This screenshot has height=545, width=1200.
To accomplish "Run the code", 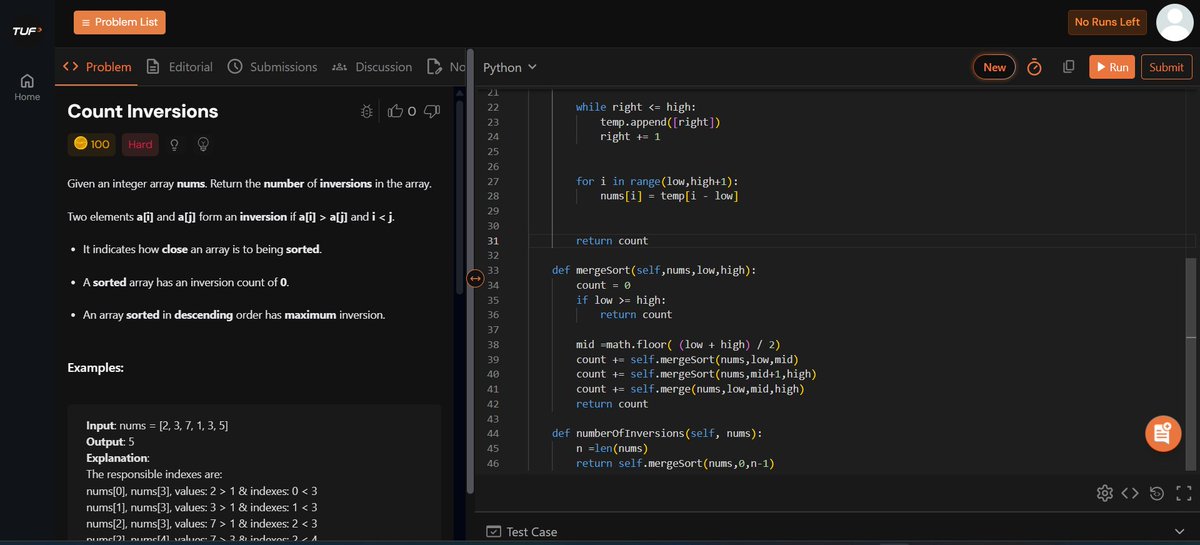I will [x=1112, y=67].
